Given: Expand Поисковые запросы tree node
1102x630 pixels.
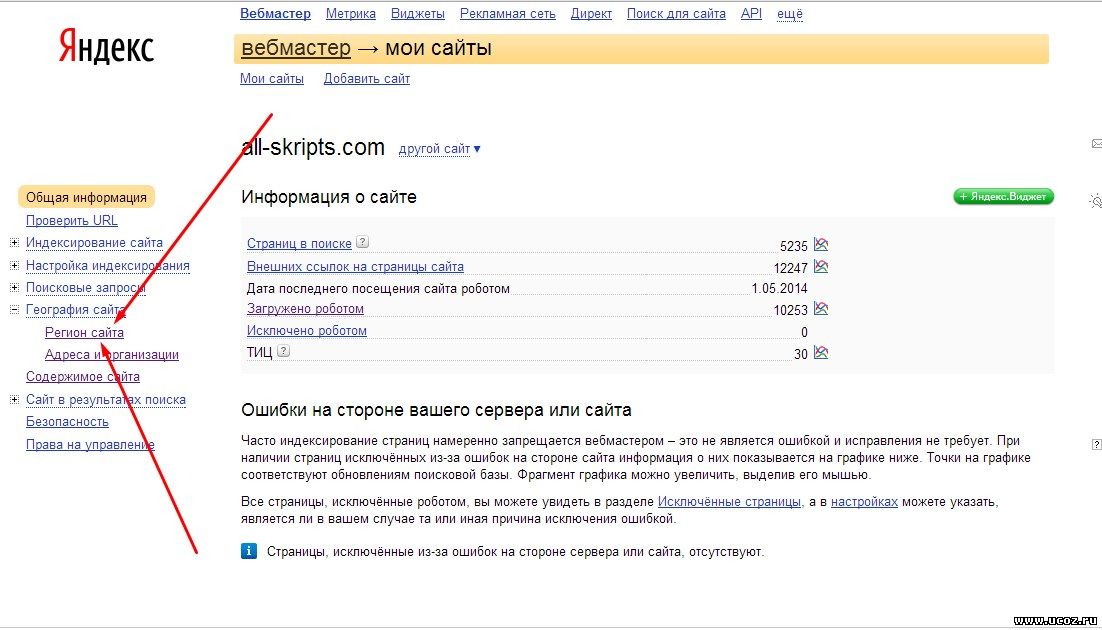Looking at the screenshot, I should [14, 288].
